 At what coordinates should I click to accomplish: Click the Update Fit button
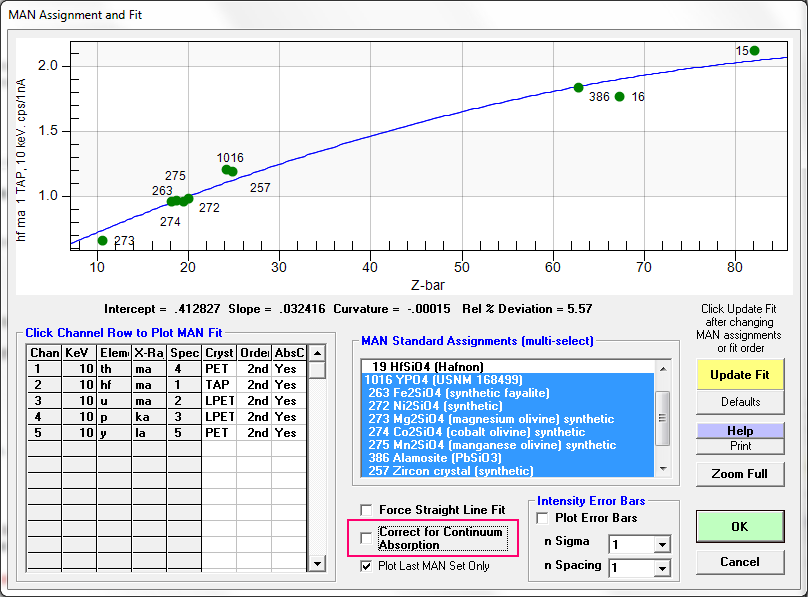tap(741, 375)
